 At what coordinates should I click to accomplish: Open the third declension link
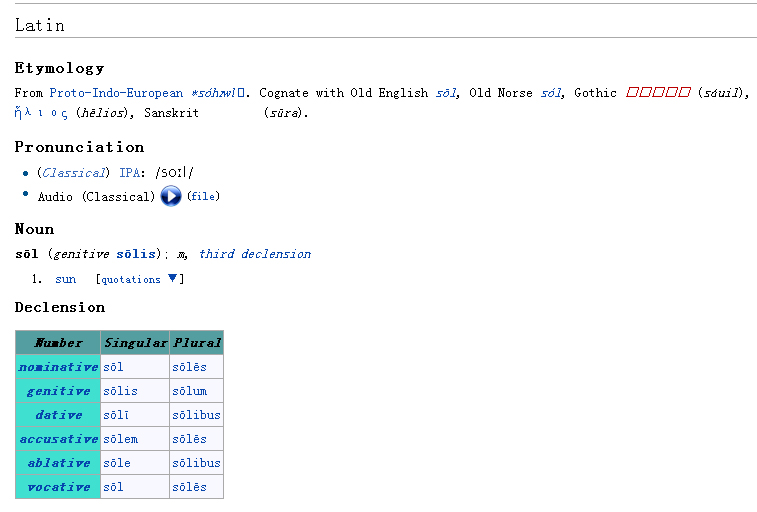coord(254,254)
